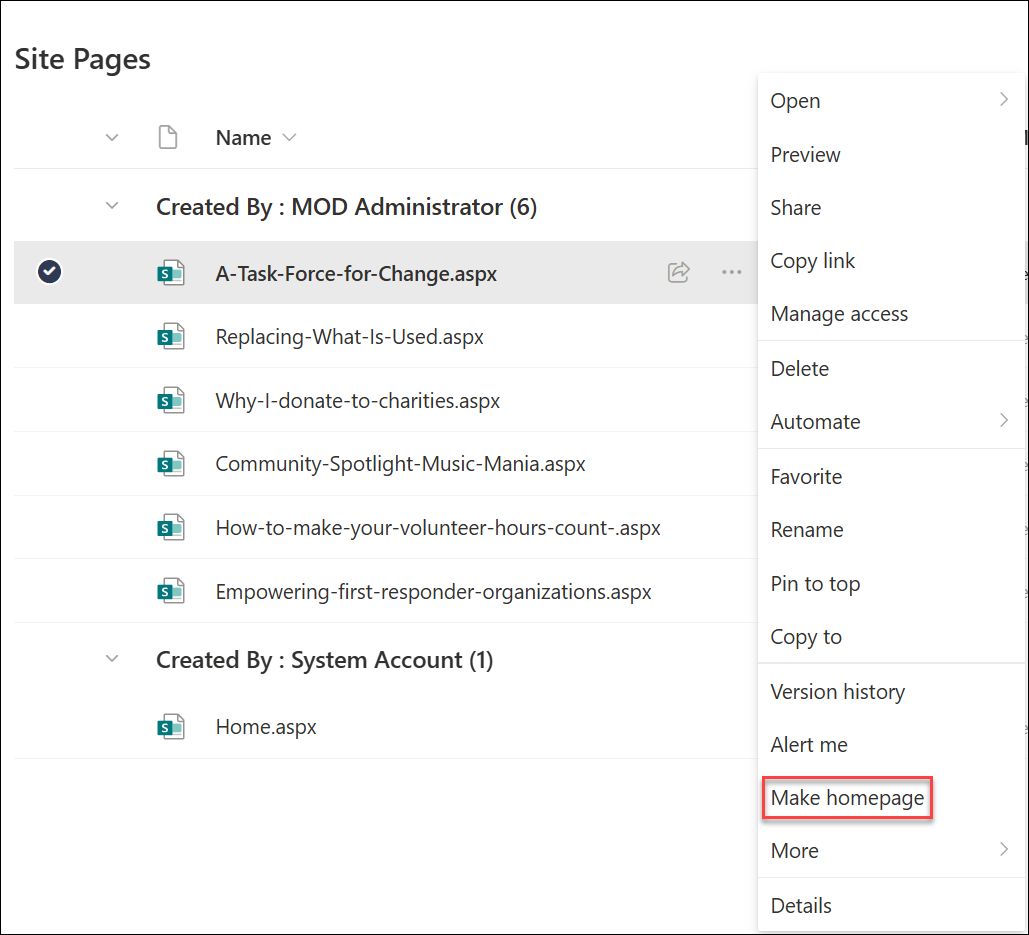Open the ellipsis menu for A-Task-Force-for-Change.aspx
The image size is (1029, 935).
(x=732, y=272)
